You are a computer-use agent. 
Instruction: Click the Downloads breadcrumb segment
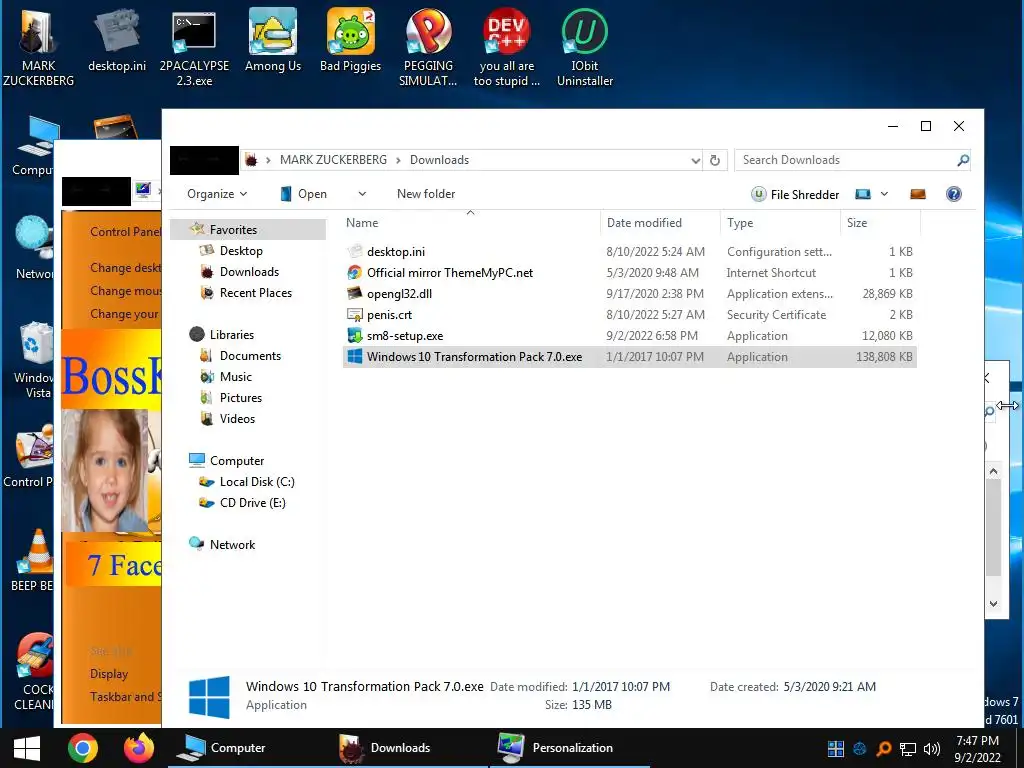pos(440,160)
